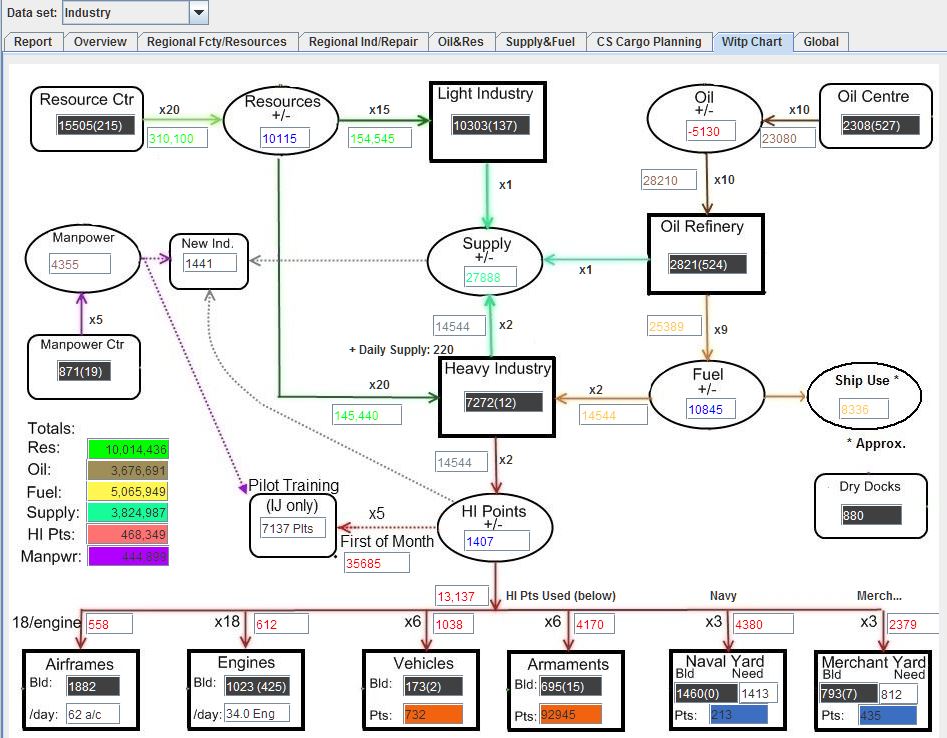Click the Engines HI cost value 612
947x738 pixels.
[x=281, y=624]
